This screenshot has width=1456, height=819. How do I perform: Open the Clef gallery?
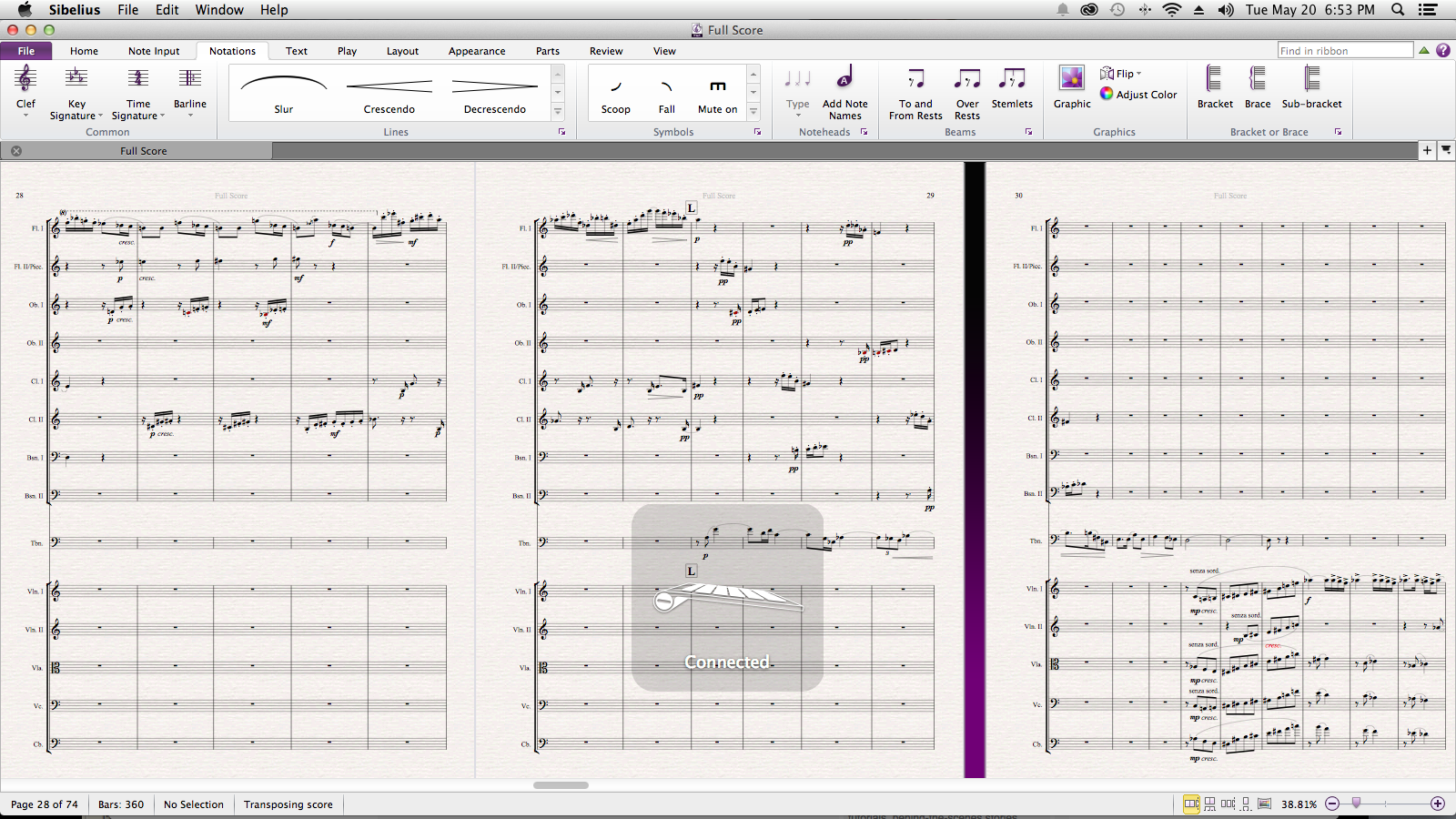pos(25,91)
